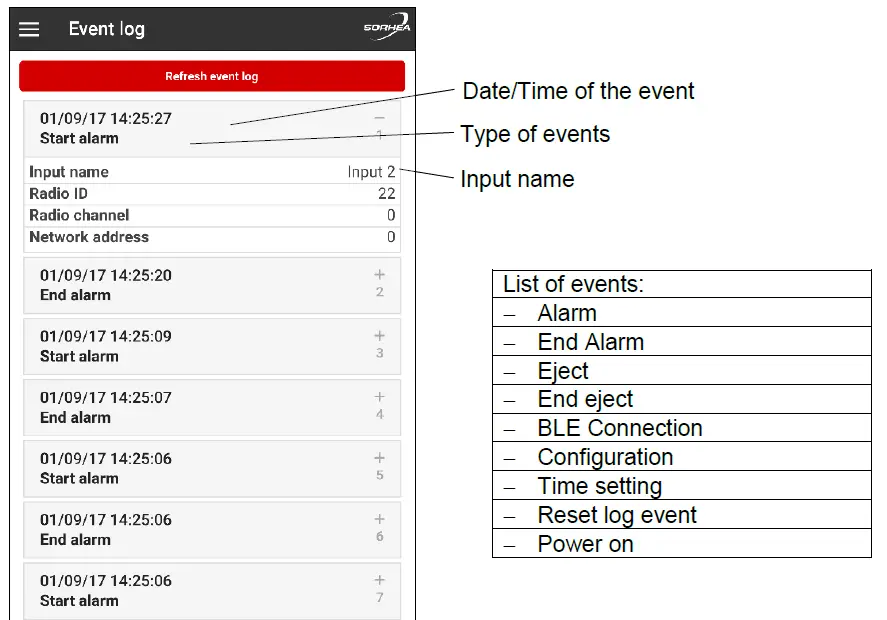Click the Input name row

pos(211,172)
